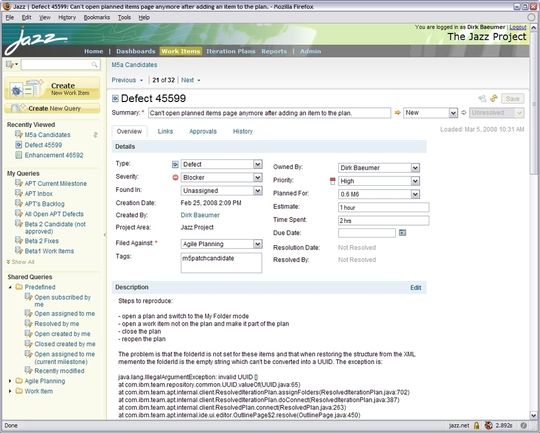Click the lock security icon in status bar
Screen dimensions: 540x433
(476, 425)
